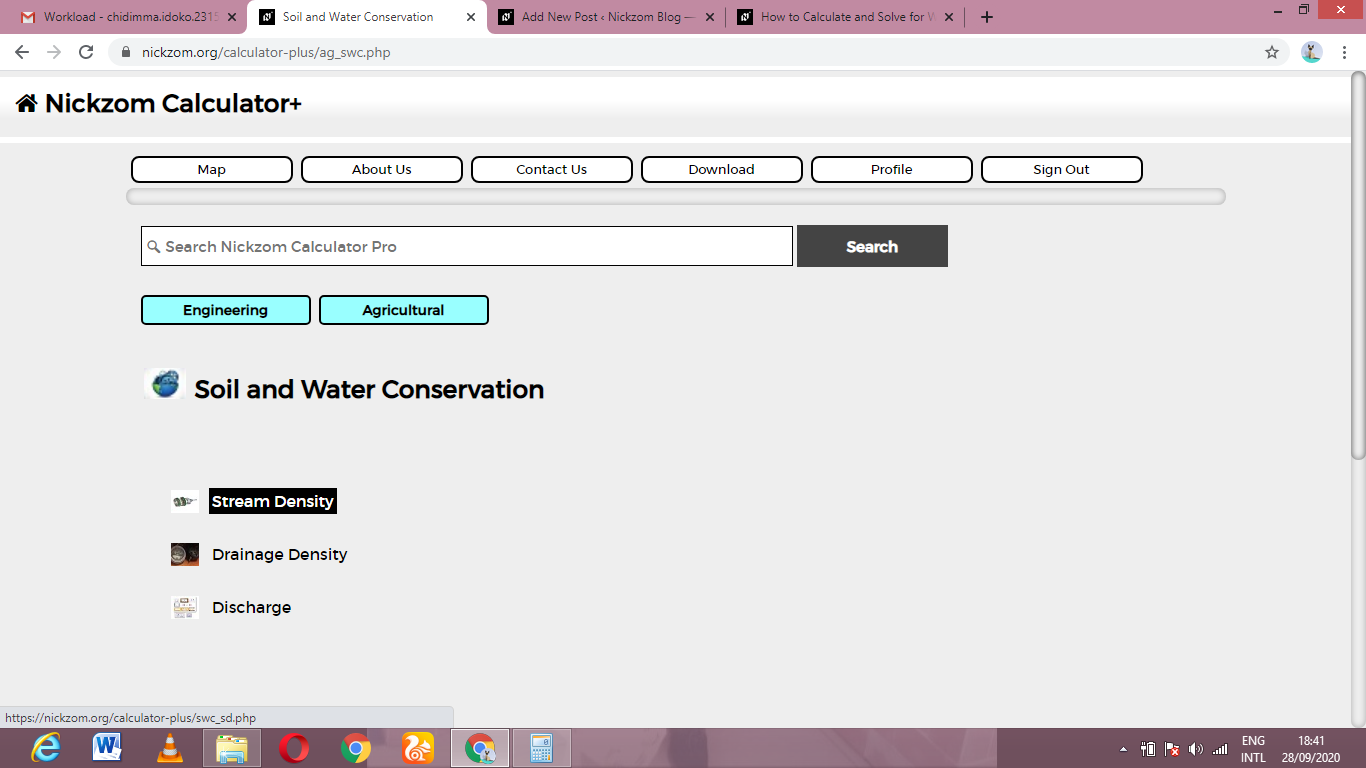Switch to Add New Post Nickzom Blog tab
This screenshot has width=1366, height=768.
pos(607,17)
